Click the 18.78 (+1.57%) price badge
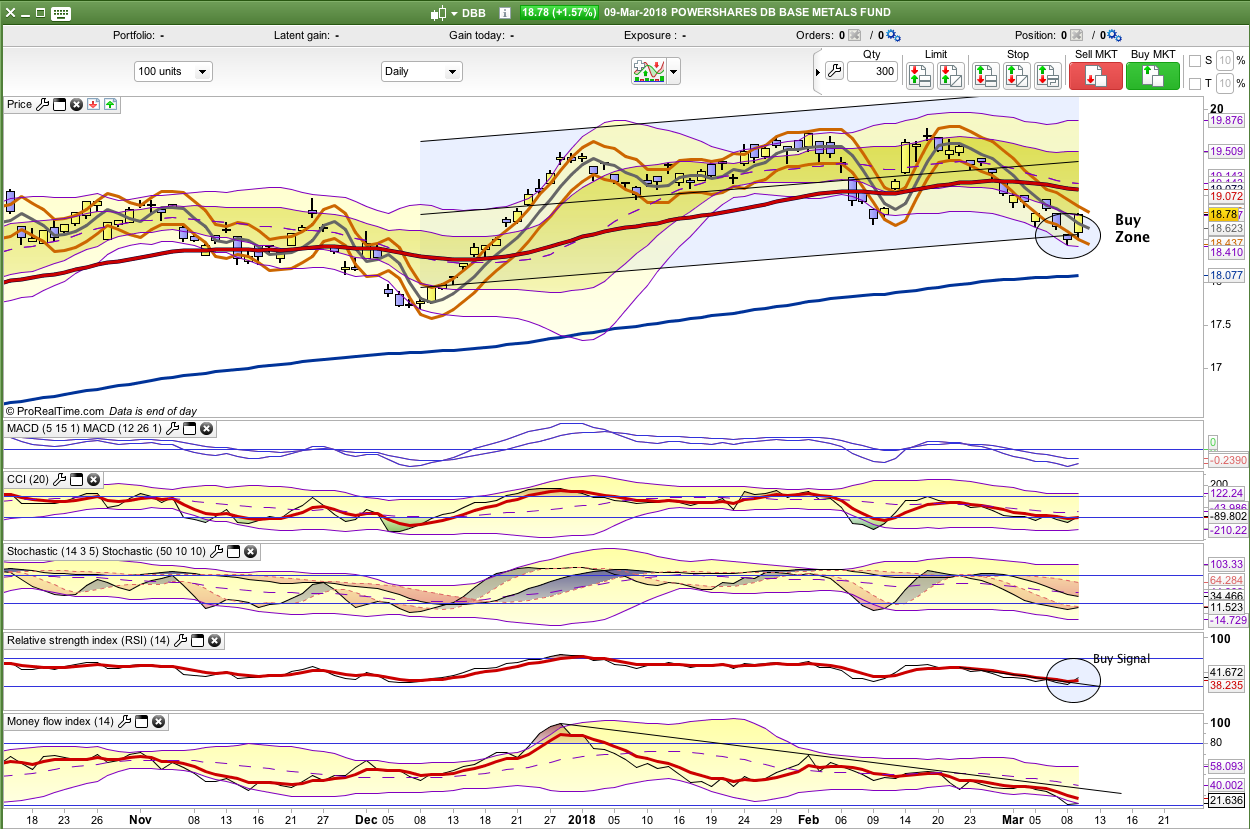 point(559,13)
